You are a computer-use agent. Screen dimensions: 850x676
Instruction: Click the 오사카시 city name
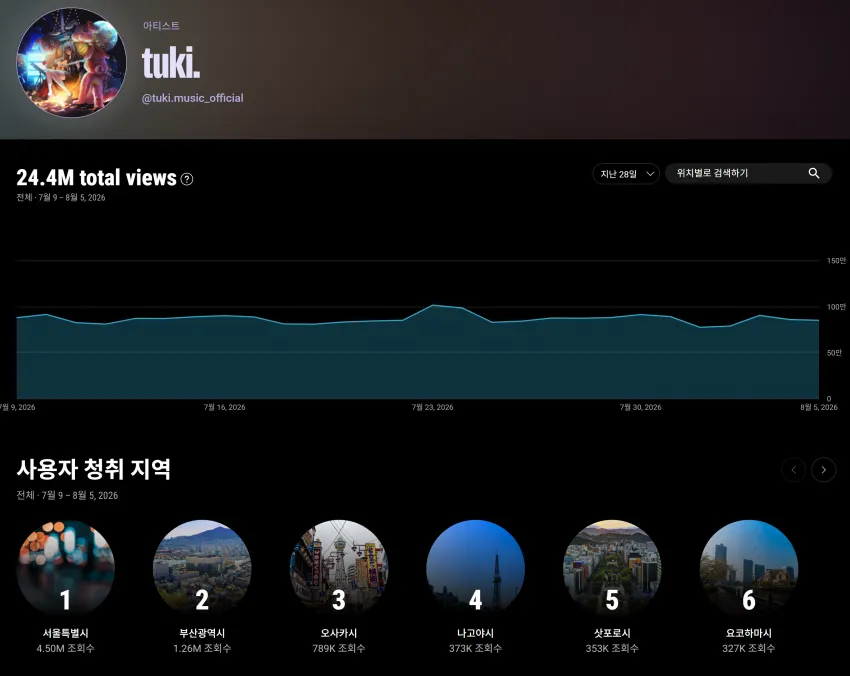[x=339, y=633]
